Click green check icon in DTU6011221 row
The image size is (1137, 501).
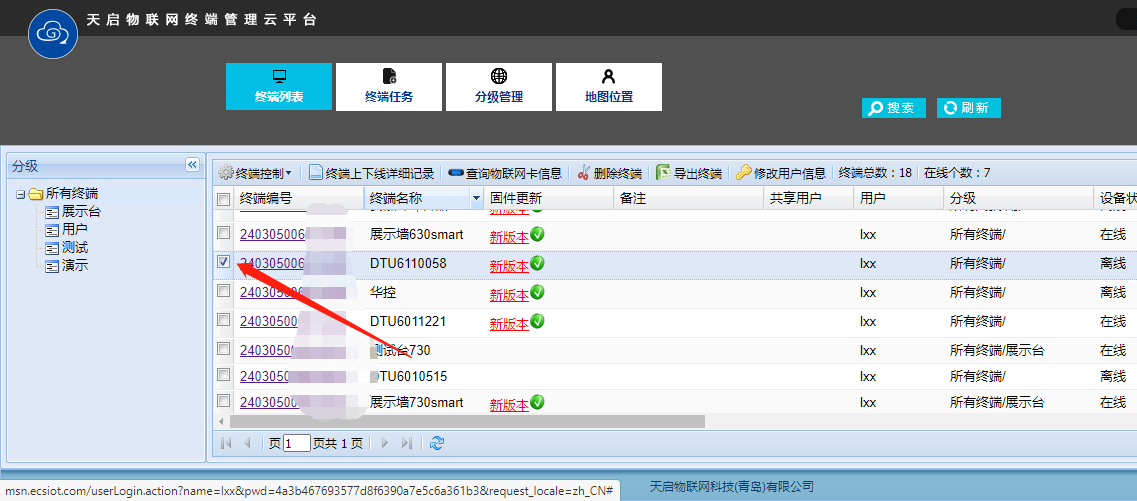[537, 320]
